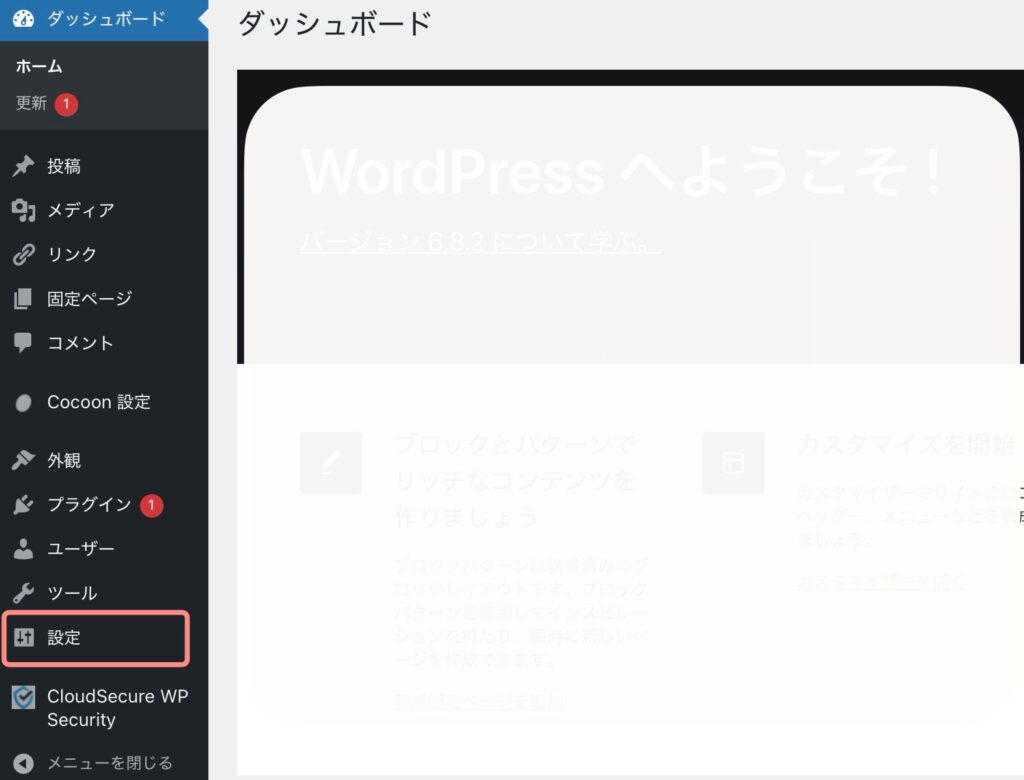The width and height of the screenshot is (1024, 780).
Task: Open the ダッシュボード menu
Action: 104,19
